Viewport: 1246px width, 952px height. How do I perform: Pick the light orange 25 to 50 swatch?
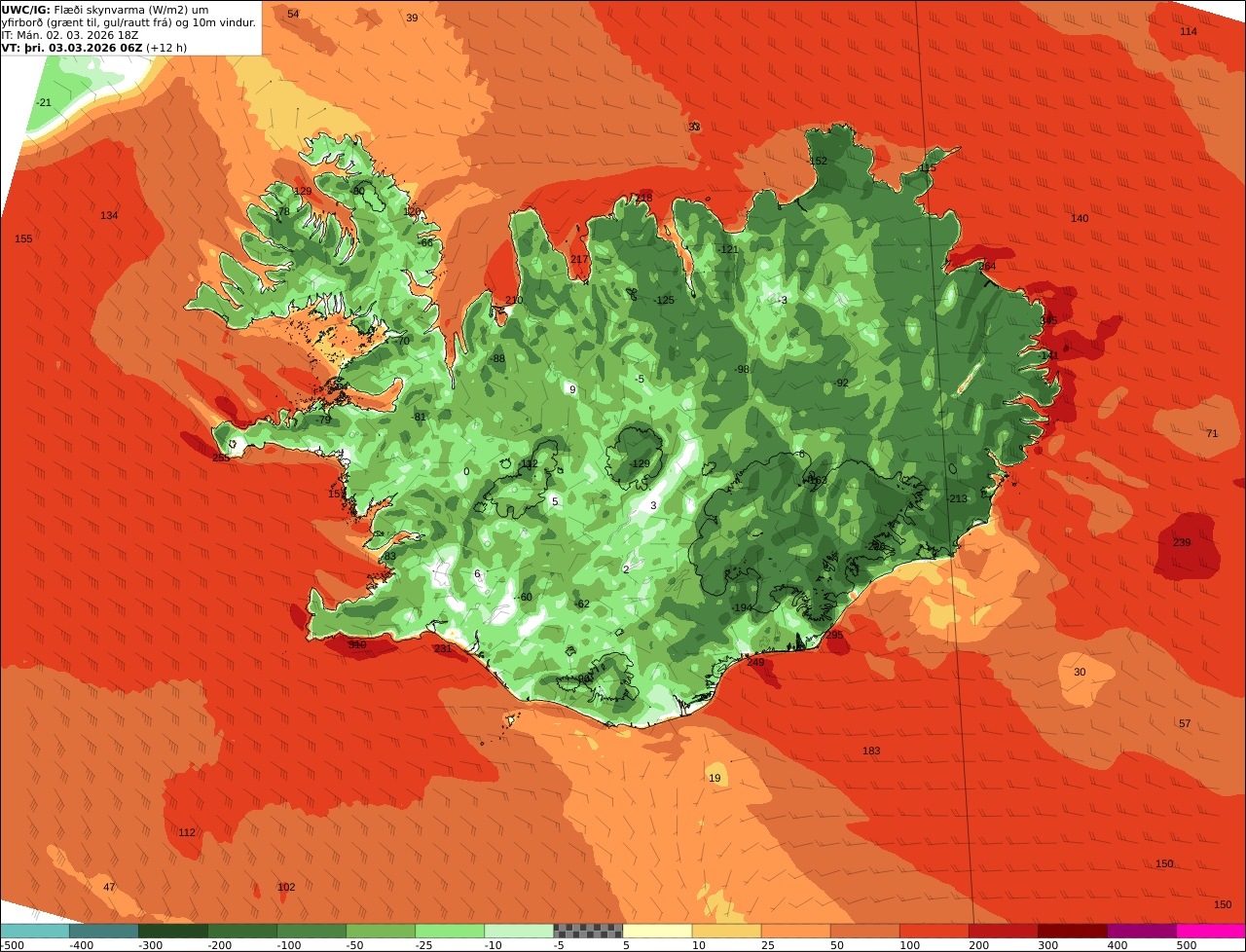tap(795, 931)
